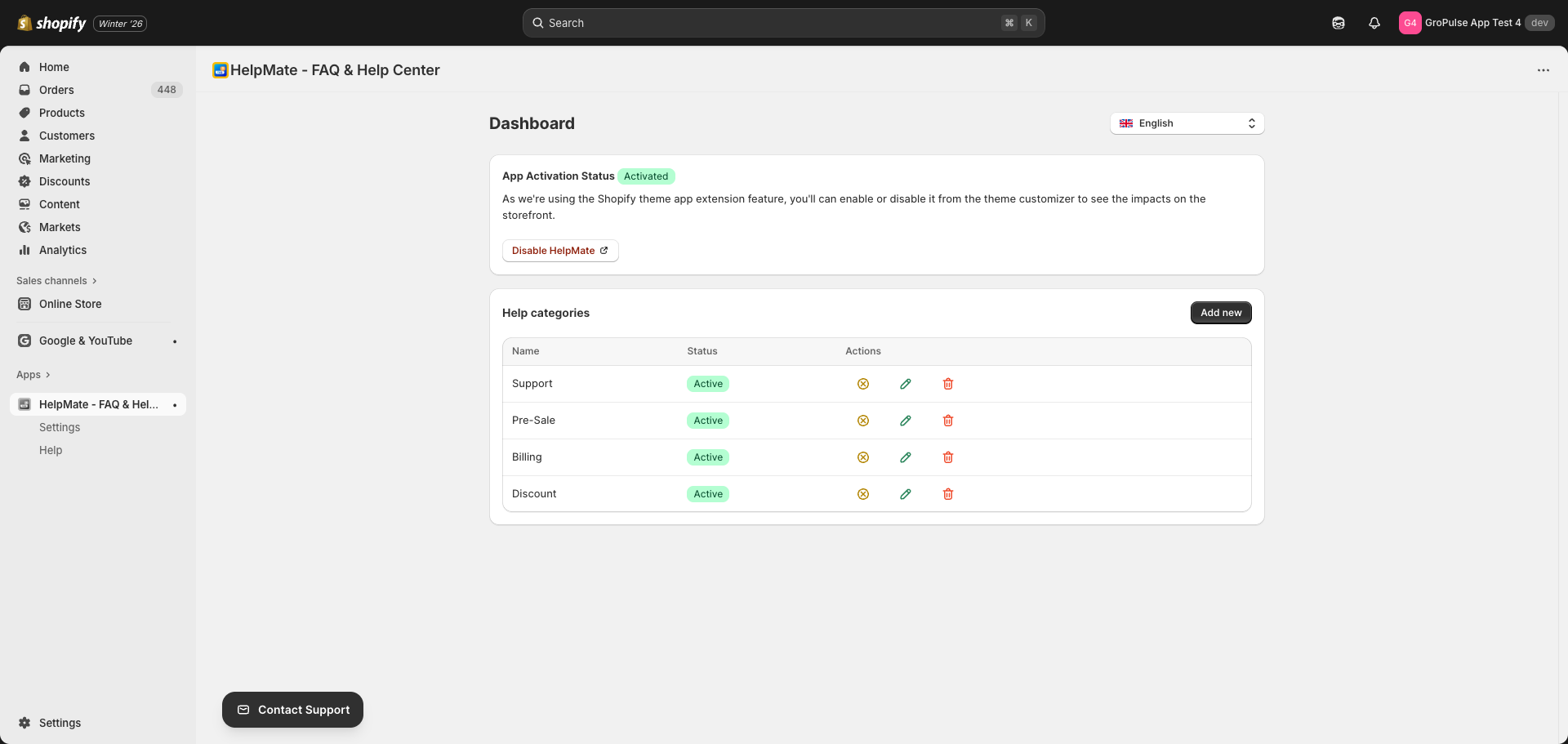
Task: Open the English language dropdown
Action: (1187, 123)
